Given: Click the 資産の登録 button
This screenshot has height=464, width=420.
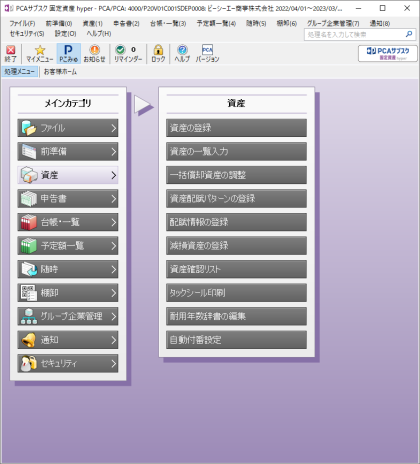Looking at the screenshot, I should click(236, 128).
